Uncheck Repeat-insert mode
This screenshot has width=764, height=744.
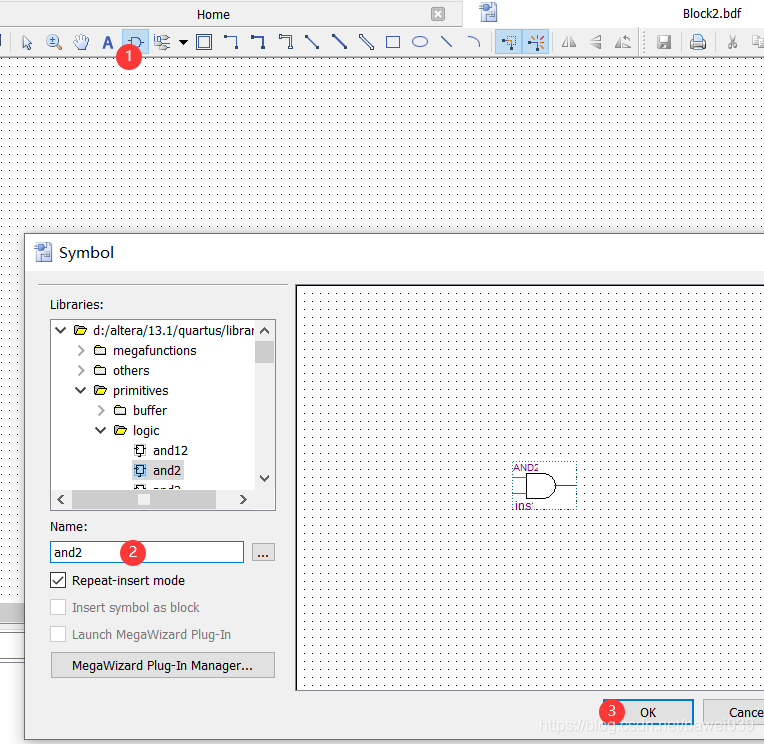58,580
